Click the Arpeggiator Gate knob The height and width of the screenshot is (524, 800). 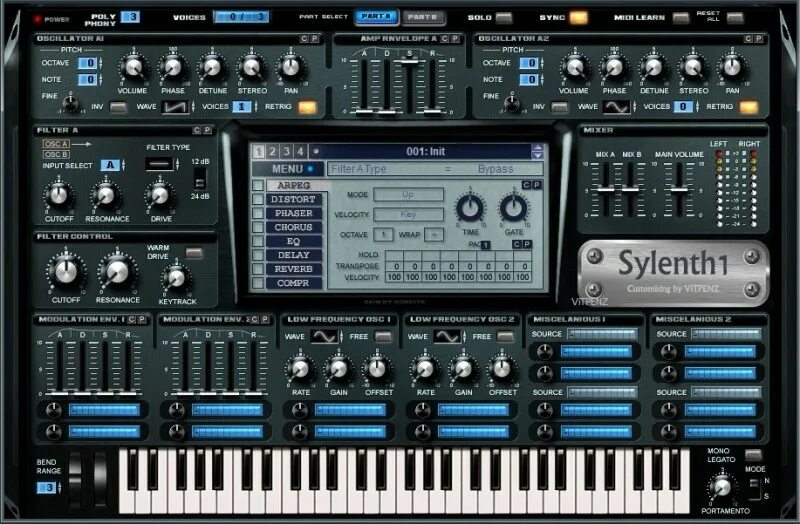pos(513,208)
